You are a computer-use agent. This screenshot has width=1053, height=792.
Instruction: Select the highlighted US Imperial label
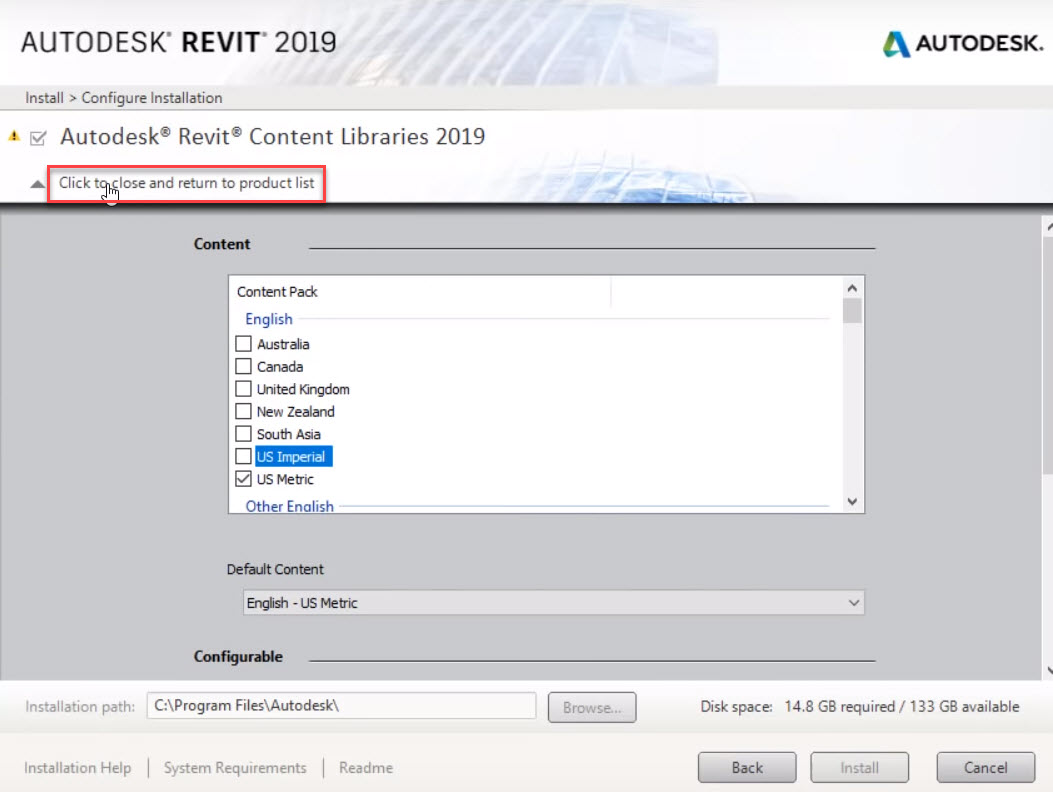click(x=293, y=457)
